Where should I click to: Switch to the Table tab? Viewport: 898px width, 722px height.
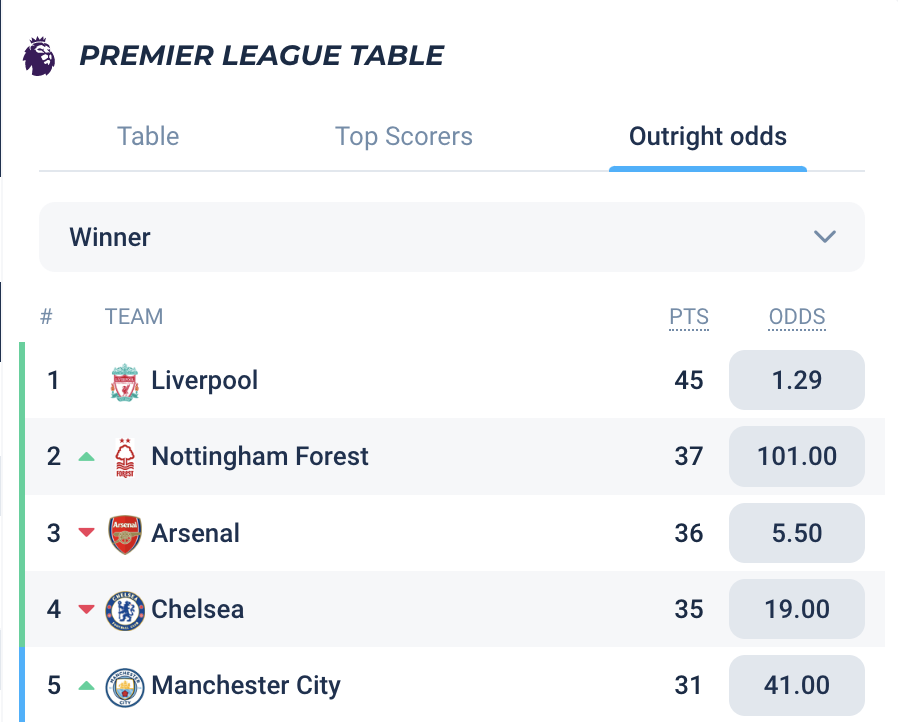click(x=148, y=136)
